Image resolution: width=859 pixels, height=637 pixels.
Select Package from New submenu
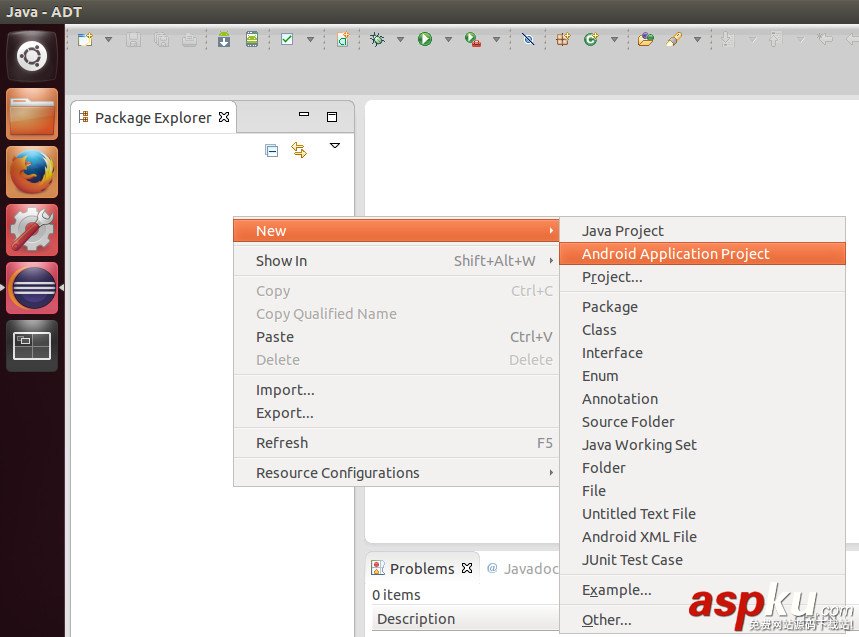[702, 307]
